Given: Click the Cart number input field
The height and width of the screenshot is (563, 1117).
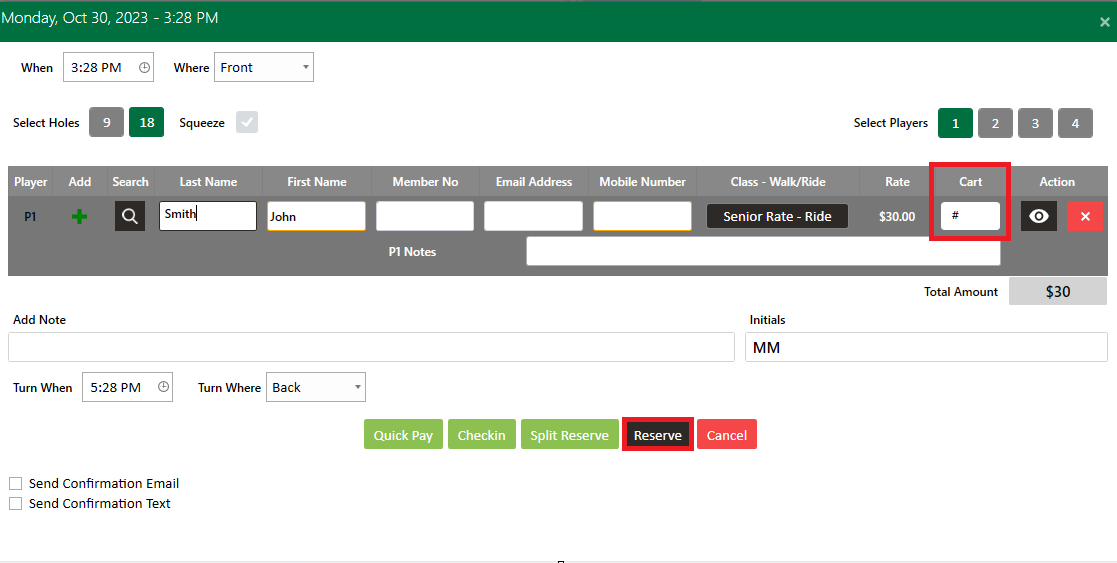Looking at the screenshot, I should point(970,216).
